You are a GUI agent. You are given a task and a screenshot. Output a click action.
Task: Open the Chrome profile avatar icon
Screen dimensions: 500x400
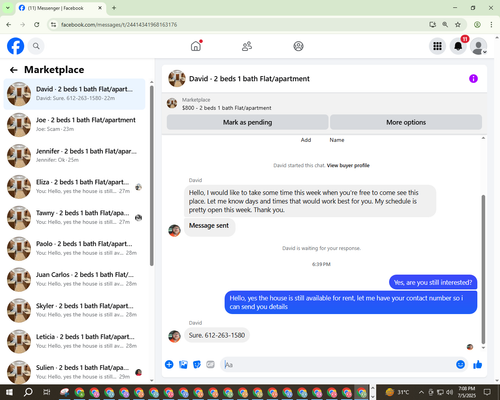[x=477, y=24]
